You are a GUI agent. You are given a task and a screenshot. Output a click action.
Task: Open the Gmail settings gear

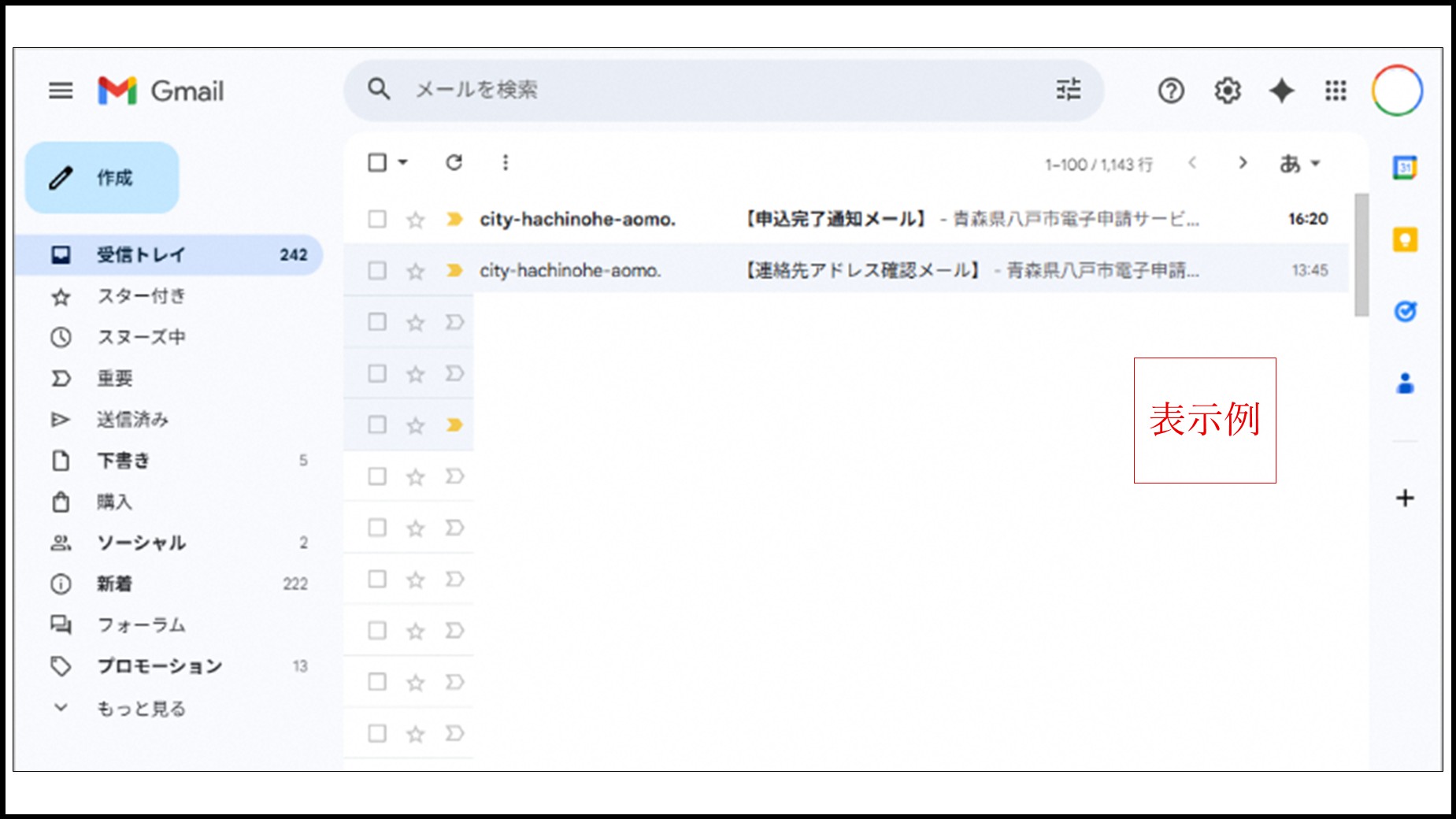click(x=1226, y=91)
